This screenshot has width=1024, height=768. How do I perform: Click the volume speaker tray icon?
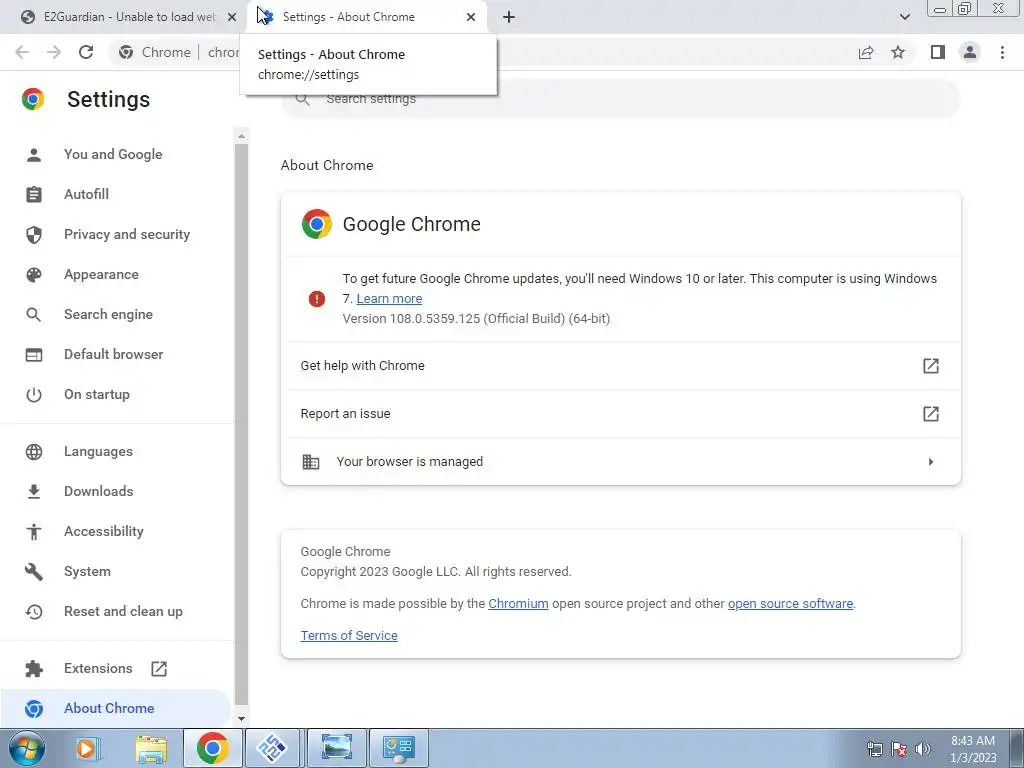pyautogui.click(x=923, y=749)
